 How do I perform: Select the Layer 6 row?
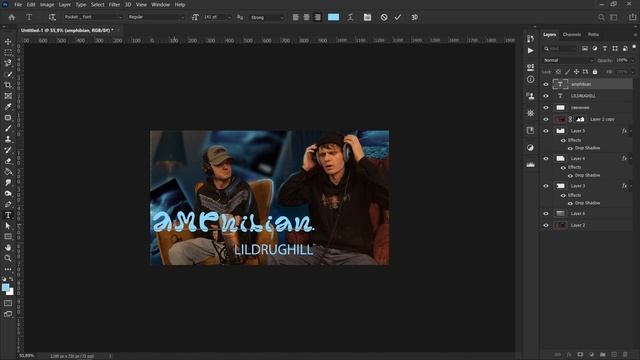588,213
